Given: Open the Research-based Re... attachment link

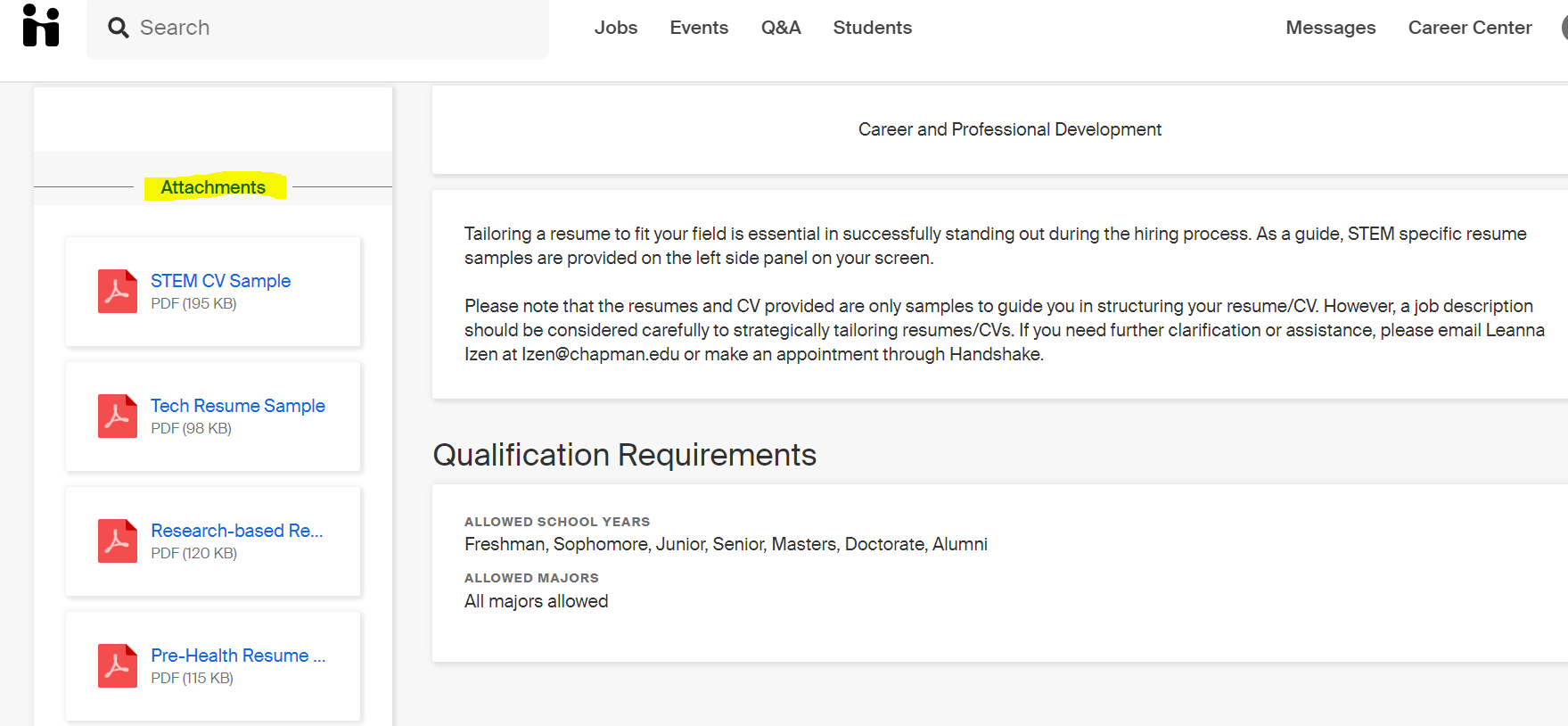Looking at the screenshot, I should coord(237,531).
